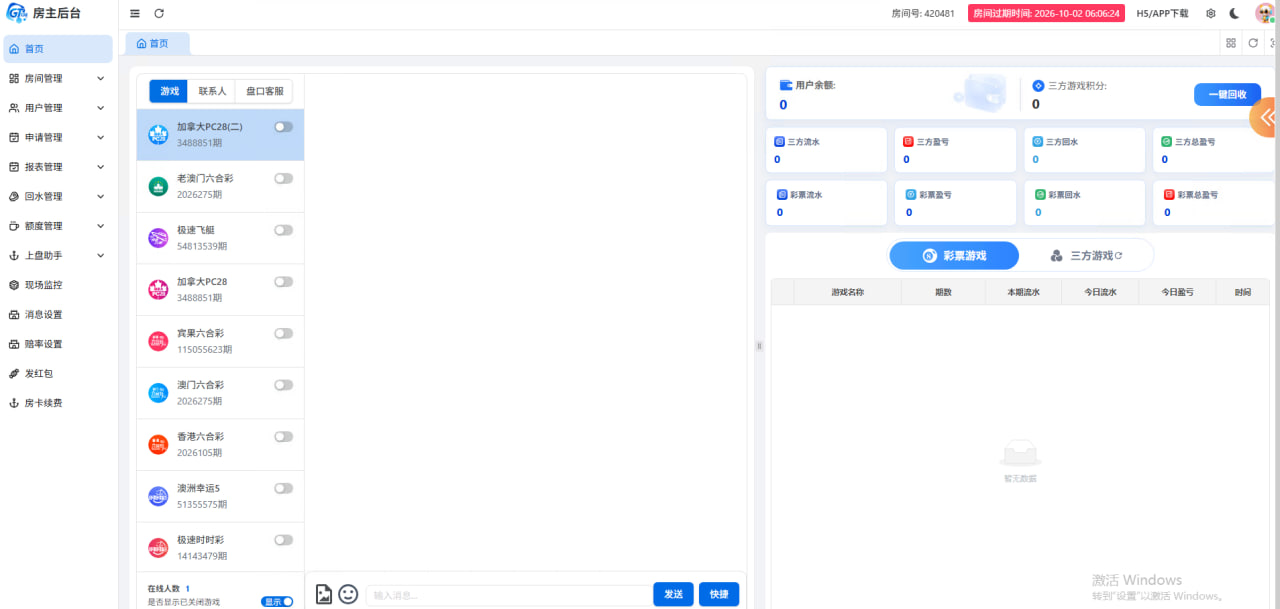Enable the 老澳门六合彩 switch
The image size is (1280, 609).
tap(284, 178)
